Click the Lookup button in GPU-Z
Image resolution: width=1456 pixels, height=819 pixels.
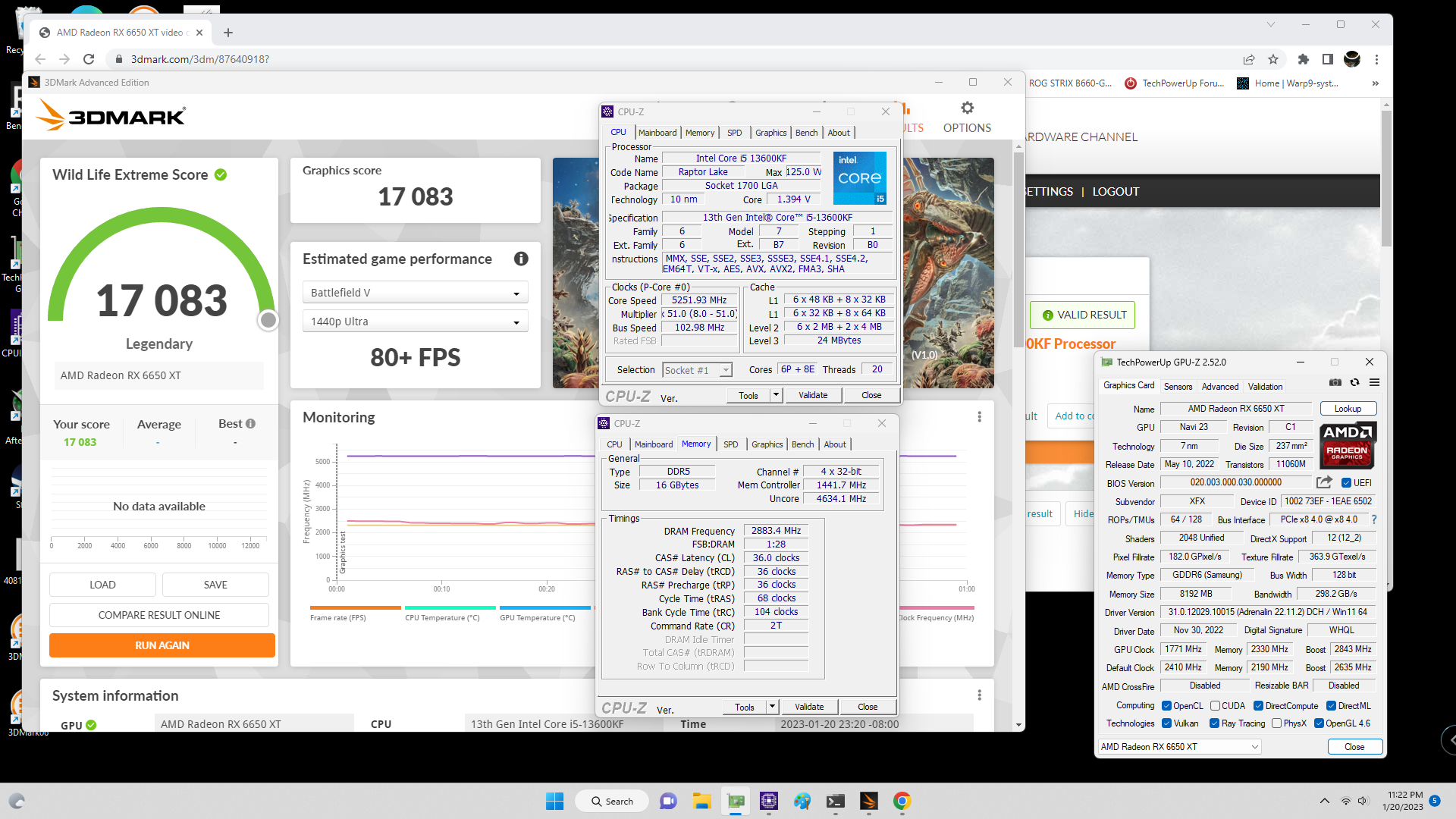(x=1348, y=409)
